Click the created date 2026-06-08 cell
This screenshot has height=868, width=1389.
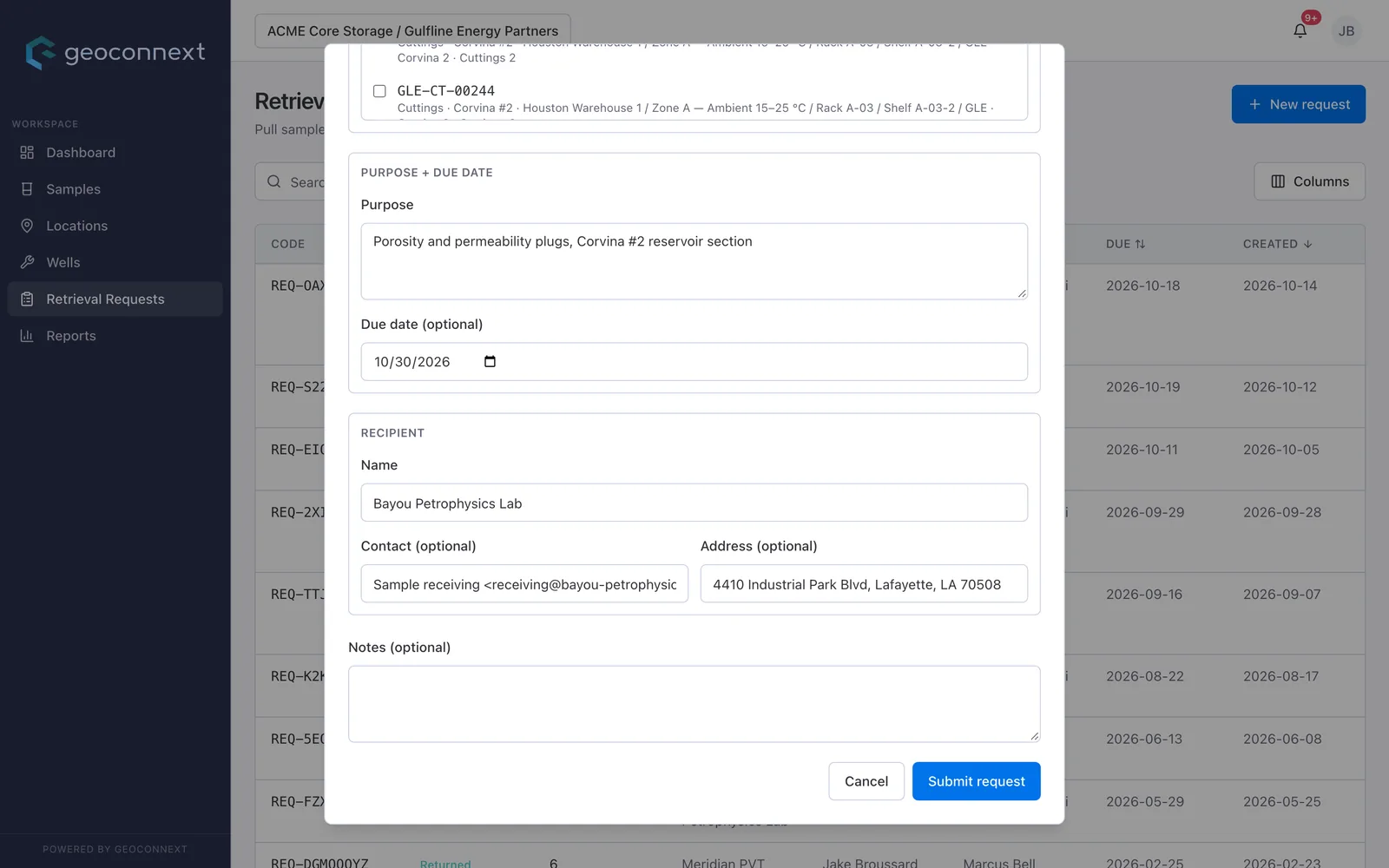pyautogui.click(x=1282, y=739)
